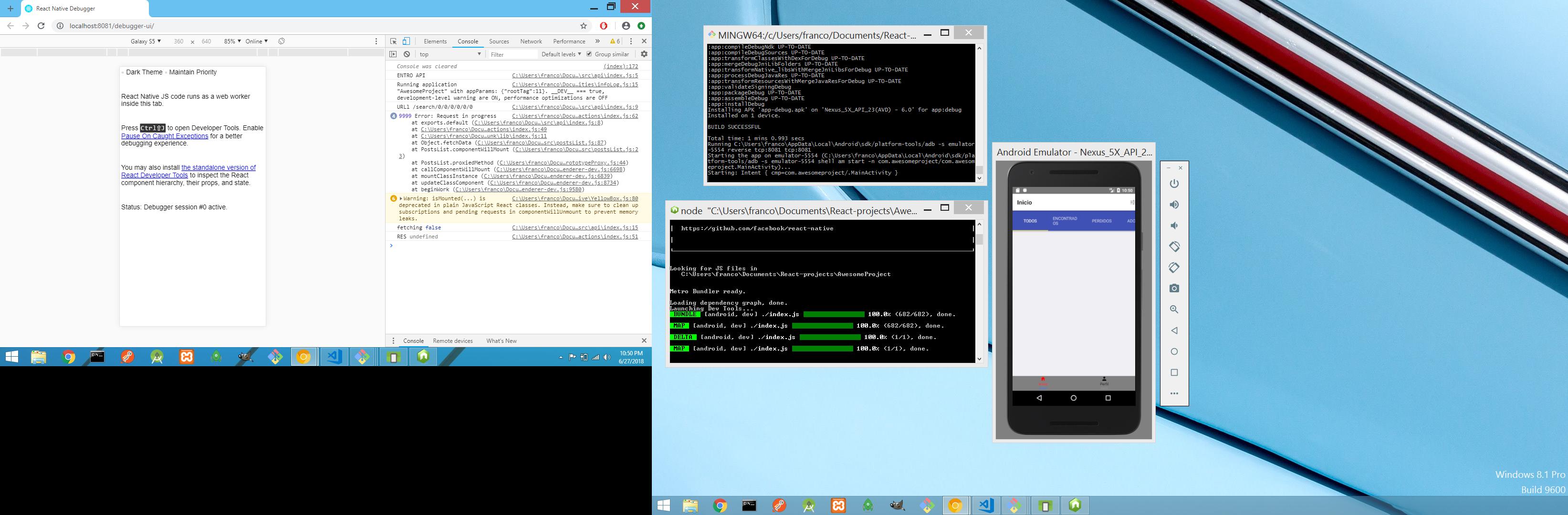This screenshot has width=1568, height=515.
Task: Open console settings gear icon
Action: 644,54
